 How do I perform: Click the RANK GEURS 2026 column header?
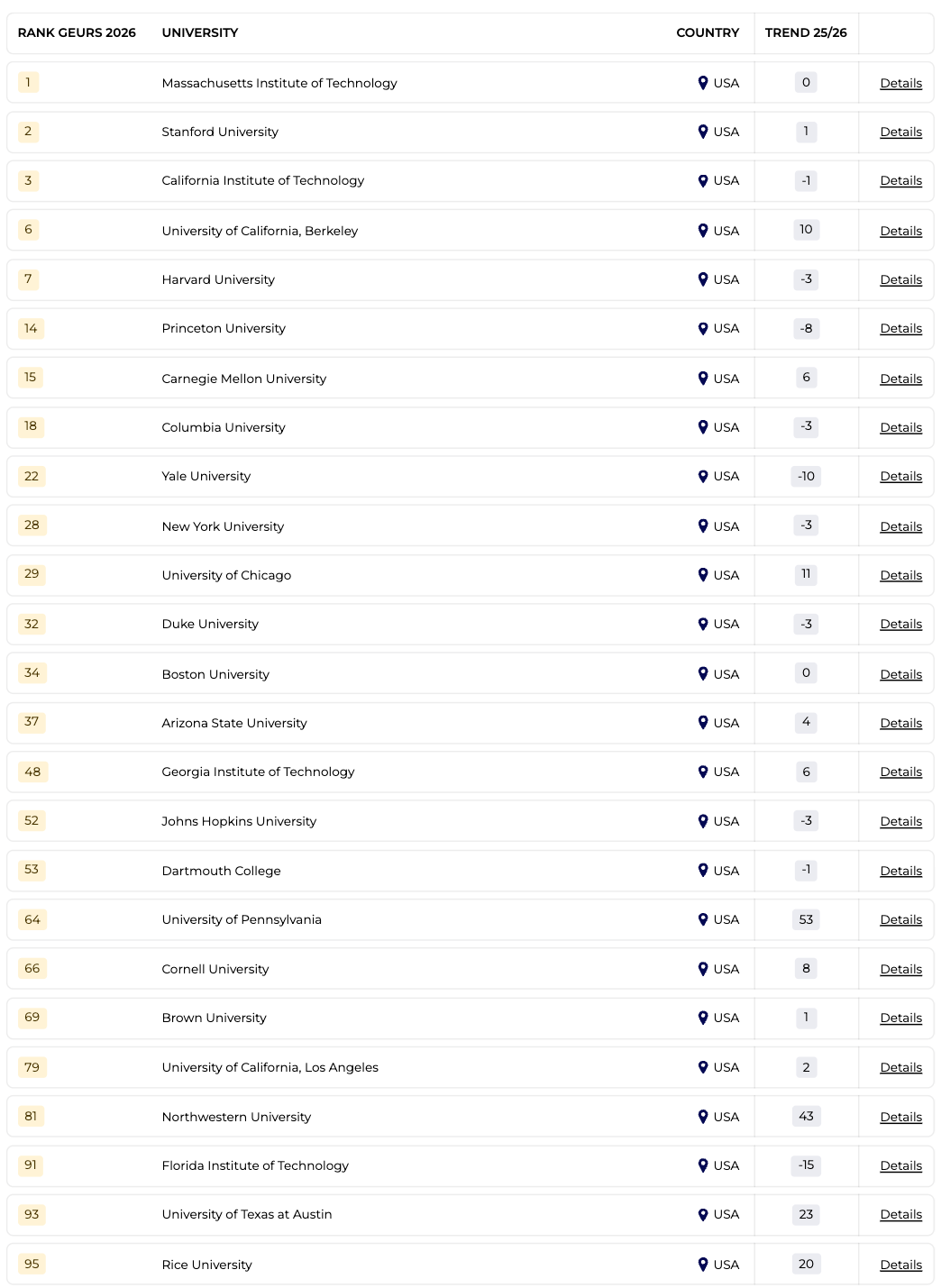coord(77,32)
